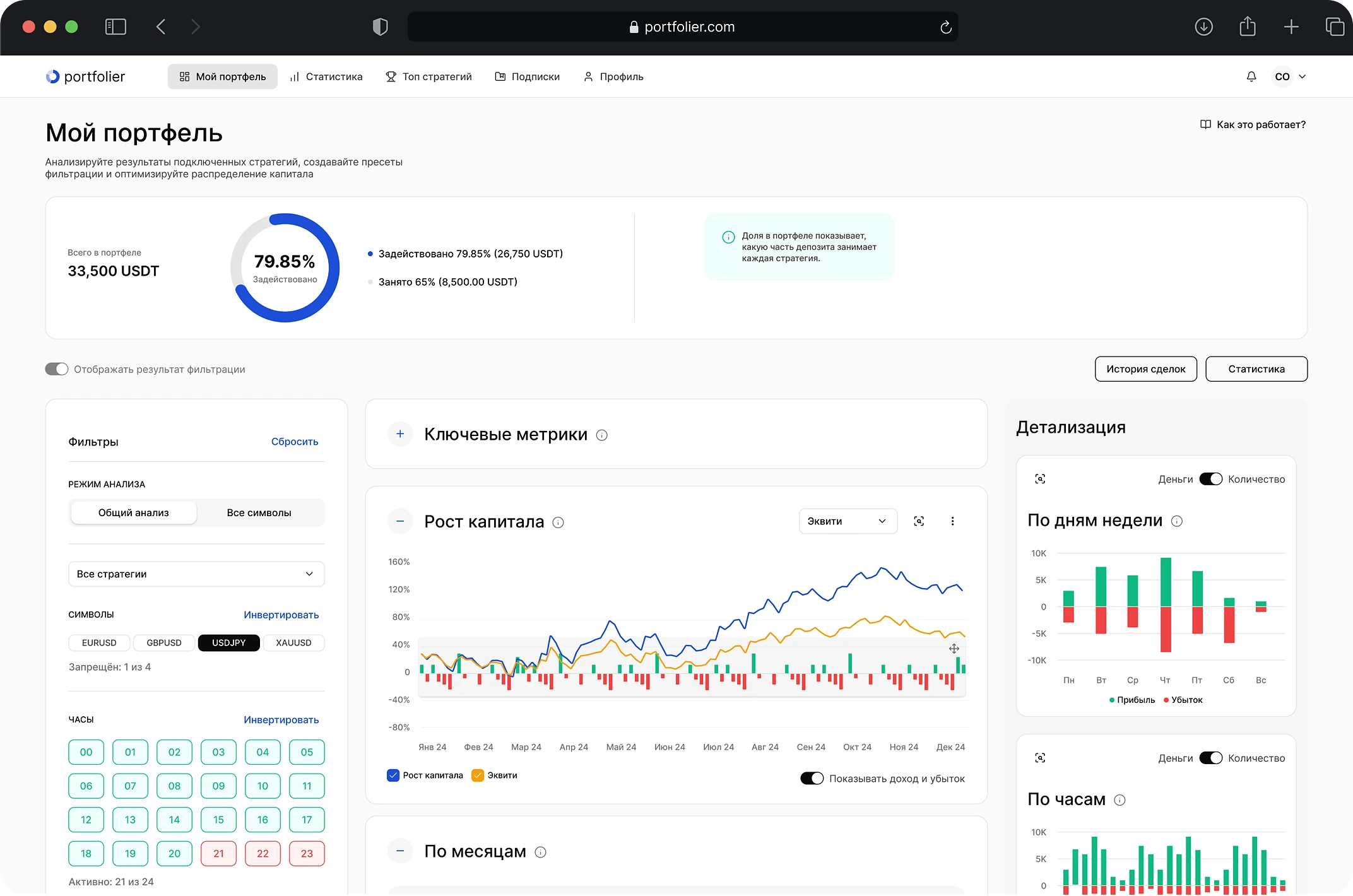The height and width of the screenshot is (896, 1353).
Task: Click info icon next to По дням недели
Action: click(x=1176, y=521)
